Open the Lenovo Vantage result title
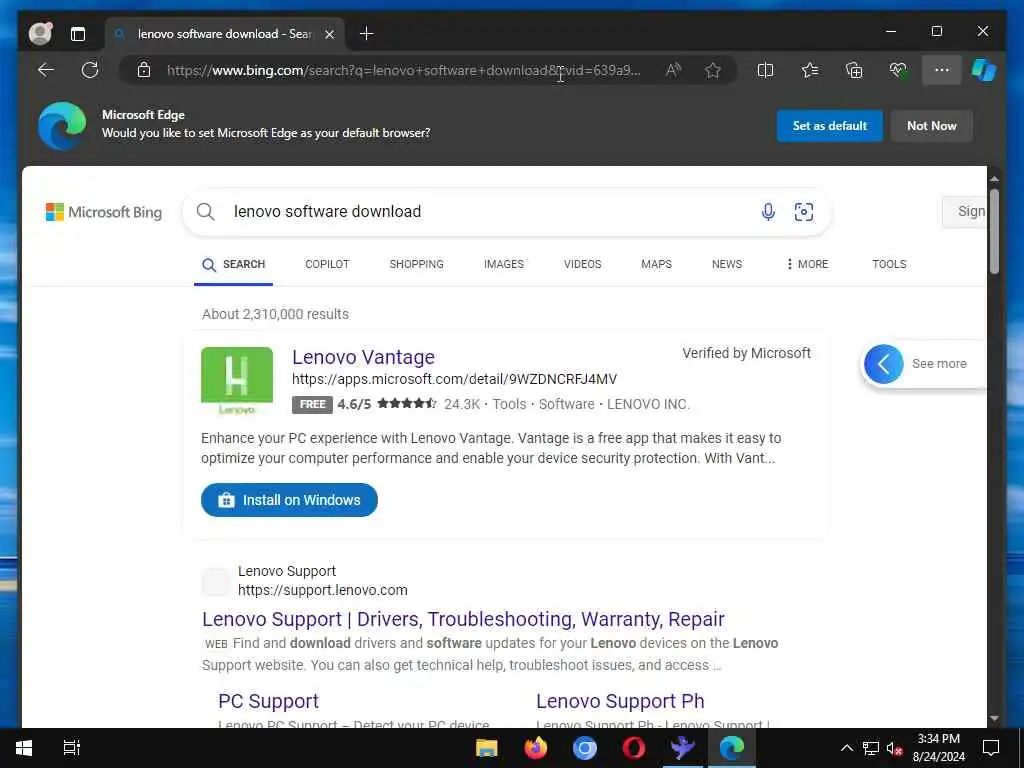 363,357
